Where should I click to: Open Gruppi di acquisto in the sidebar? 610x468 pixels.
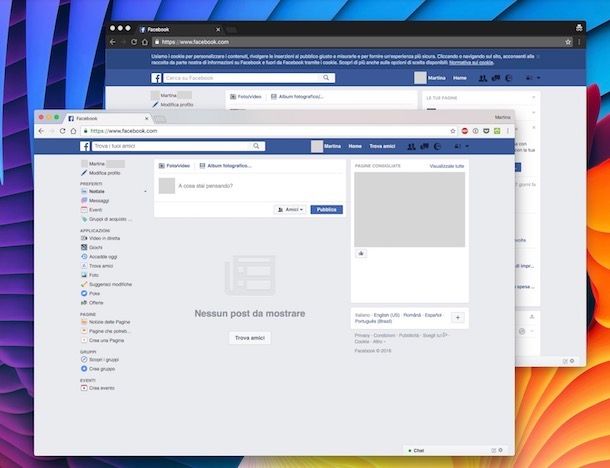click(x=106, y=219)
